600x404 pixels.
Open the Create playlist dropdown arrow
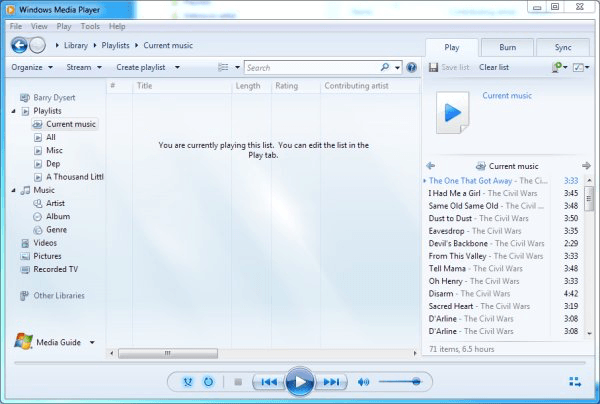tap(177, 67)
